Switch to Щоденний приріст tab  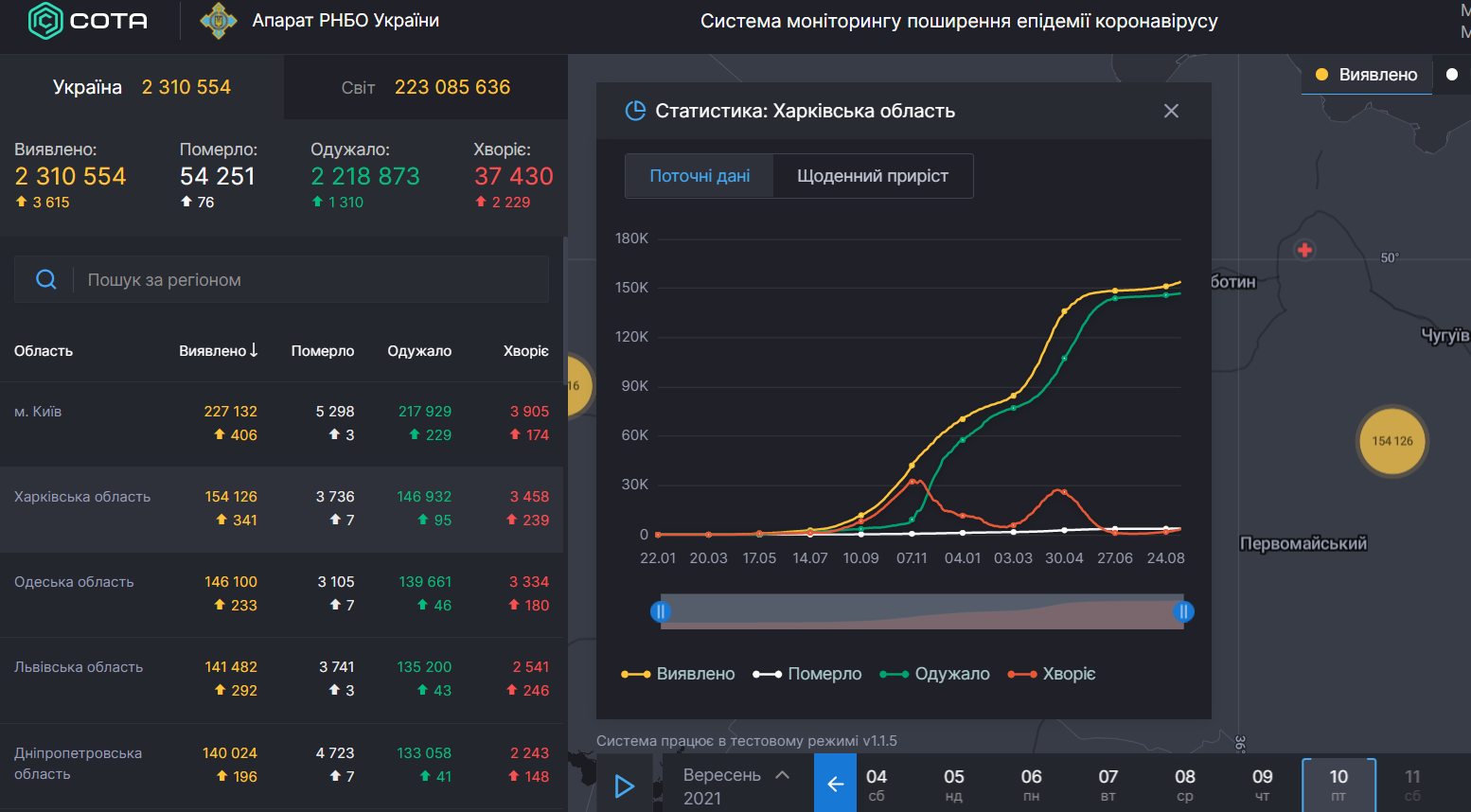point(872,176)
